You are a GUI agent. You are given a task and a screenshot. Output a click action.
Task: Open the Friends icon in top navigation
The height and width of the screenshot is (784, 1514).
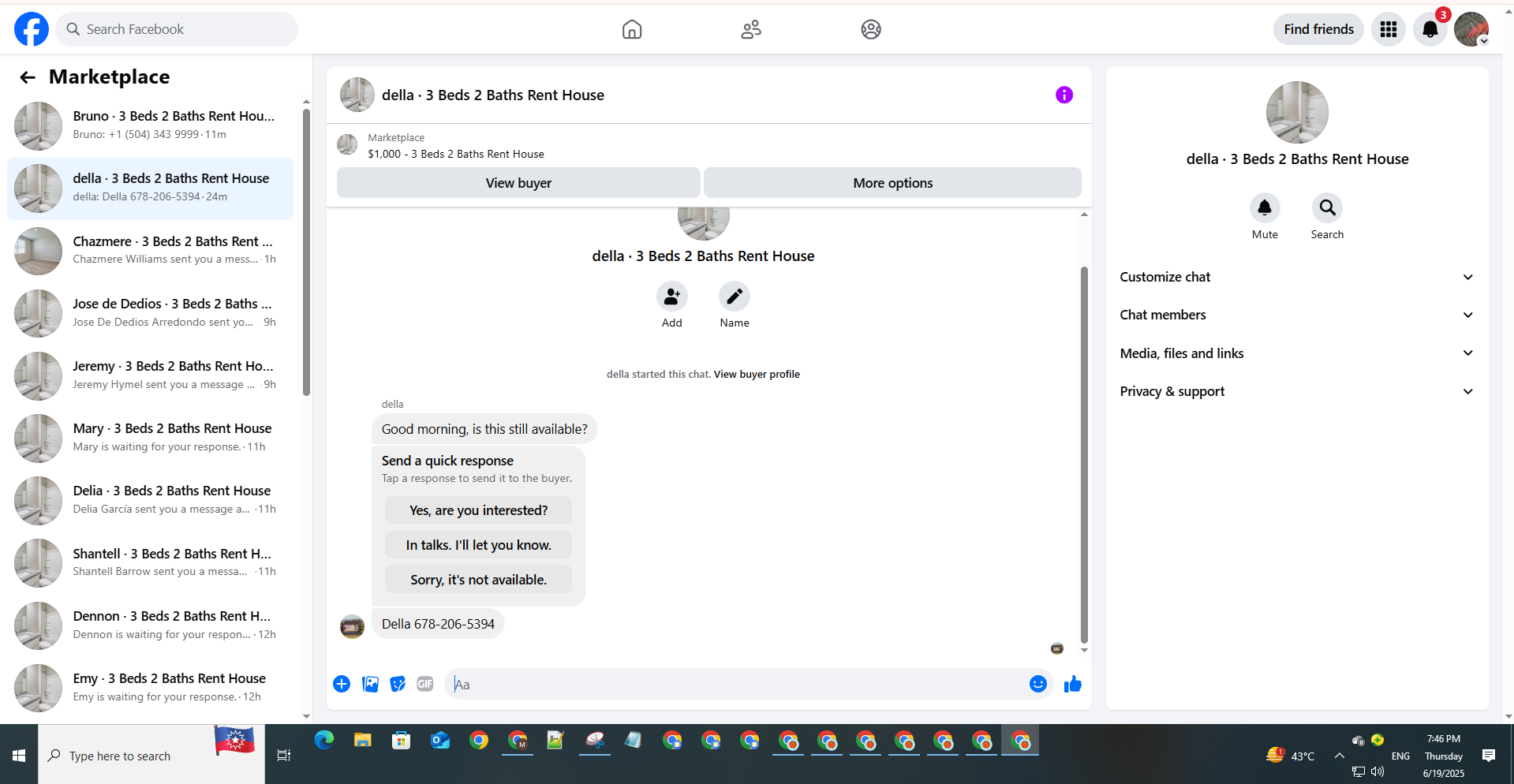(751, 29)
